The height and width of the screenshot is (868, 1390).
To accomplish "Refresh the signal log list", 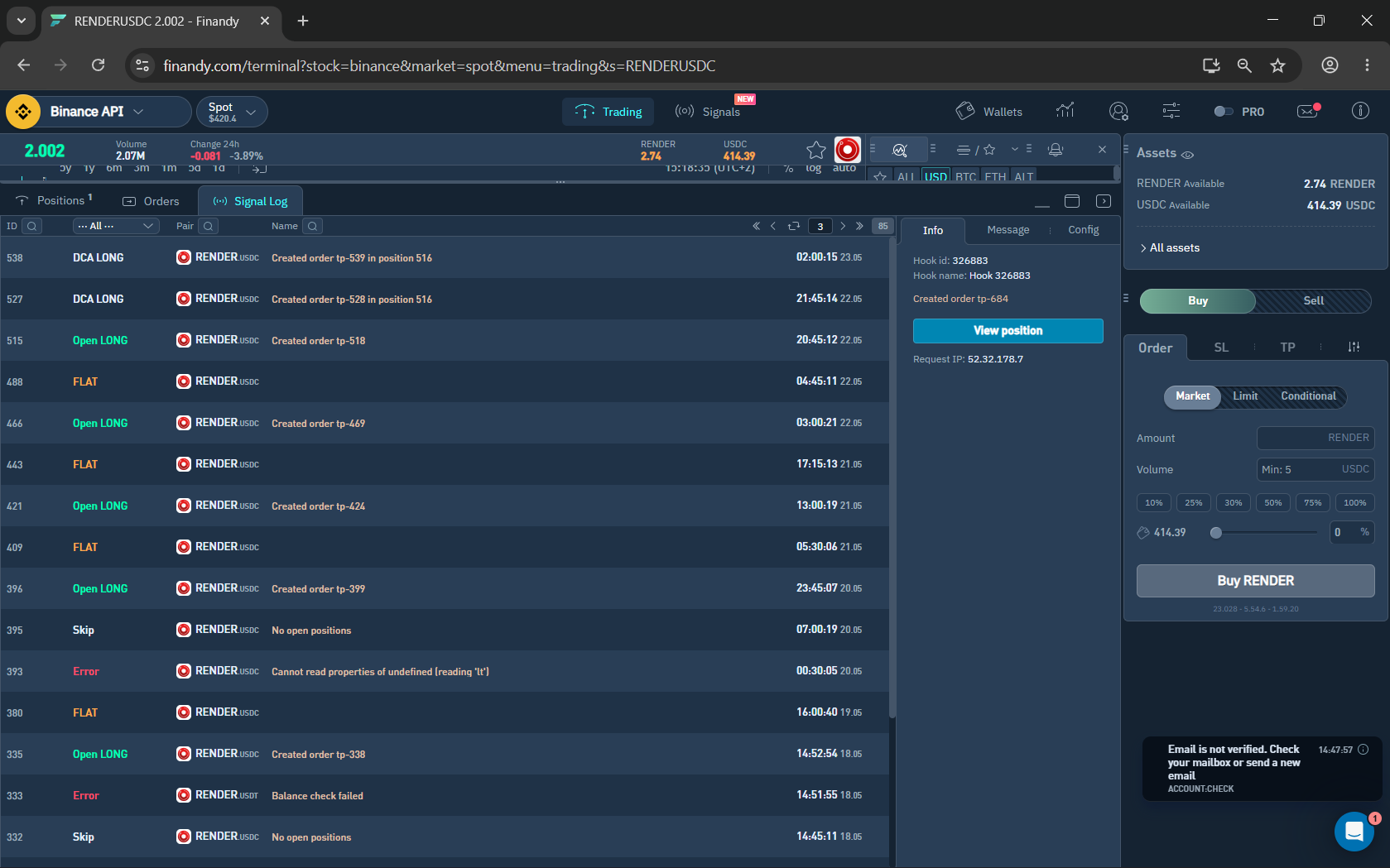I will (x=794, y=226).
